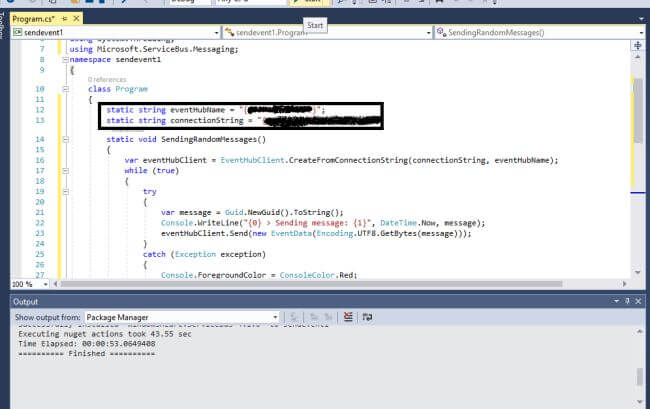The height and width of the screenshot is (409, 650).
Task: Open the sendevent1.Program types dropdown
Action: [x=429, y=33]
